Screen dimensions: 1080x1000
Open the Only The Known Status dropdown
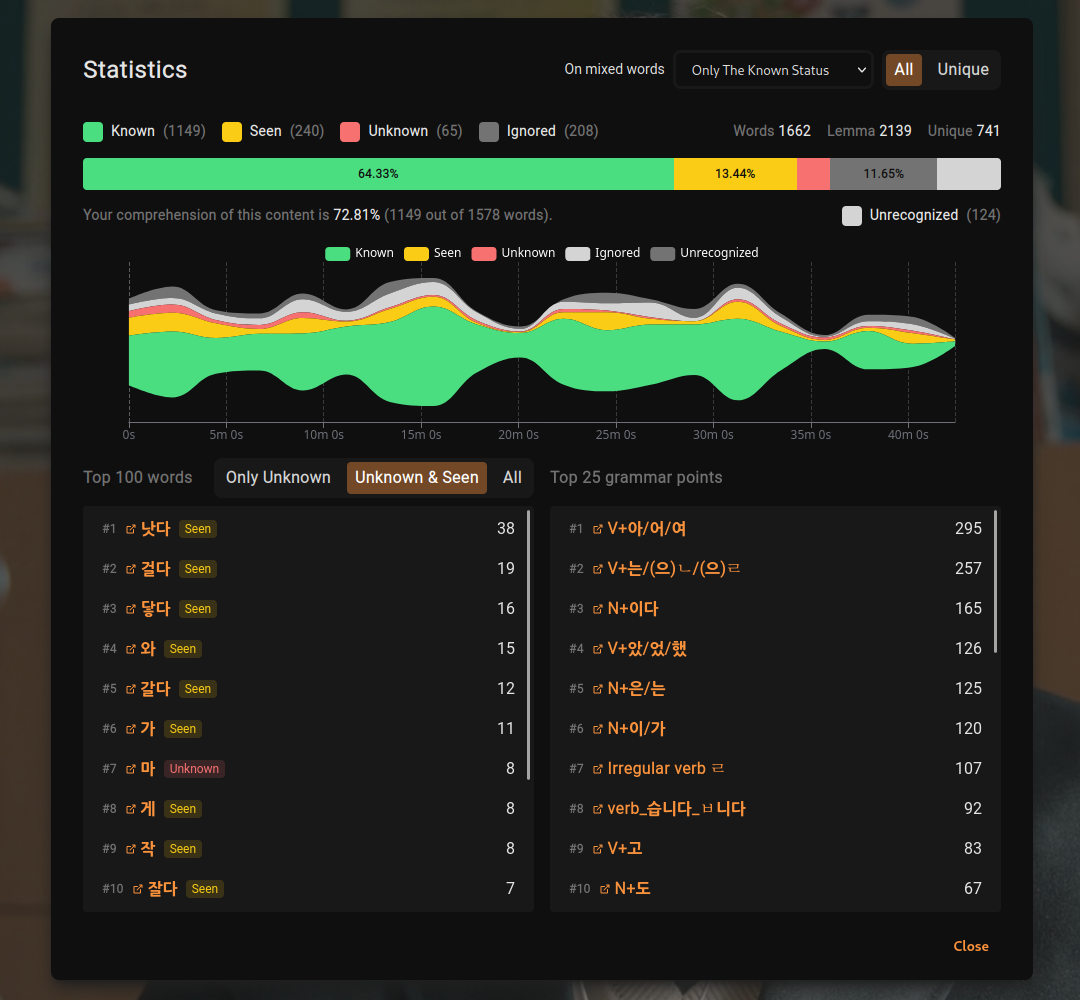pos(773,70)
